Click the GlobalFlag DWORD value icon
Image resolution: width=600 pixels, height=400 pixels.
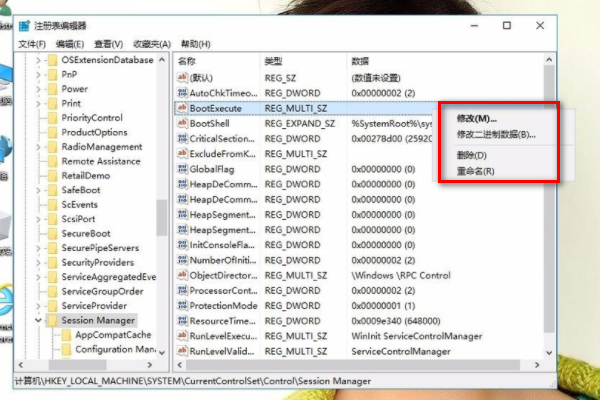(x=182, y=169)
